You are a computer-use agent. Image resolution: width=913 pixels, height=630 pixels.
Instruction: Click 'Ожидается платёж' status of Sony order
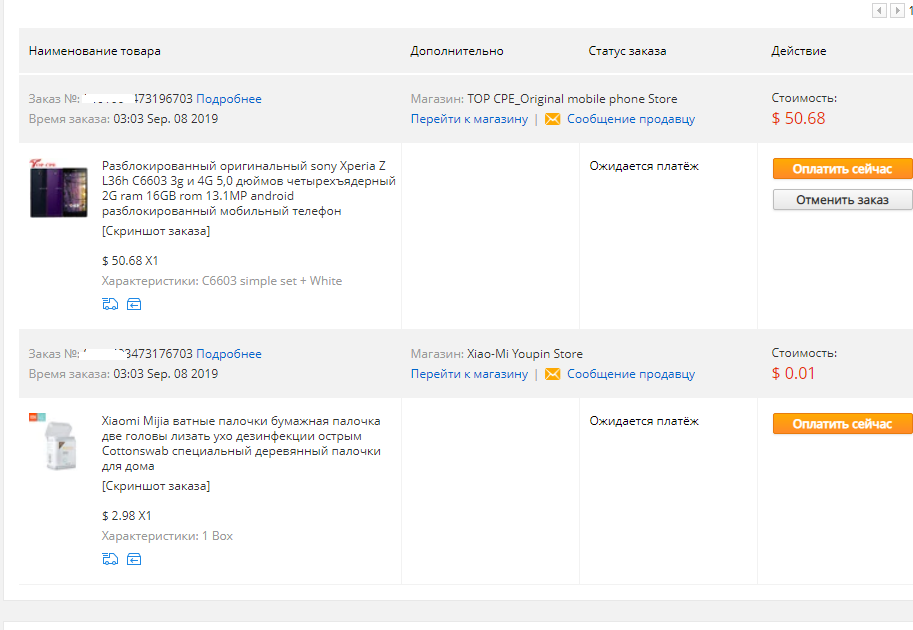pyautogui.click(x=644, y=166)
